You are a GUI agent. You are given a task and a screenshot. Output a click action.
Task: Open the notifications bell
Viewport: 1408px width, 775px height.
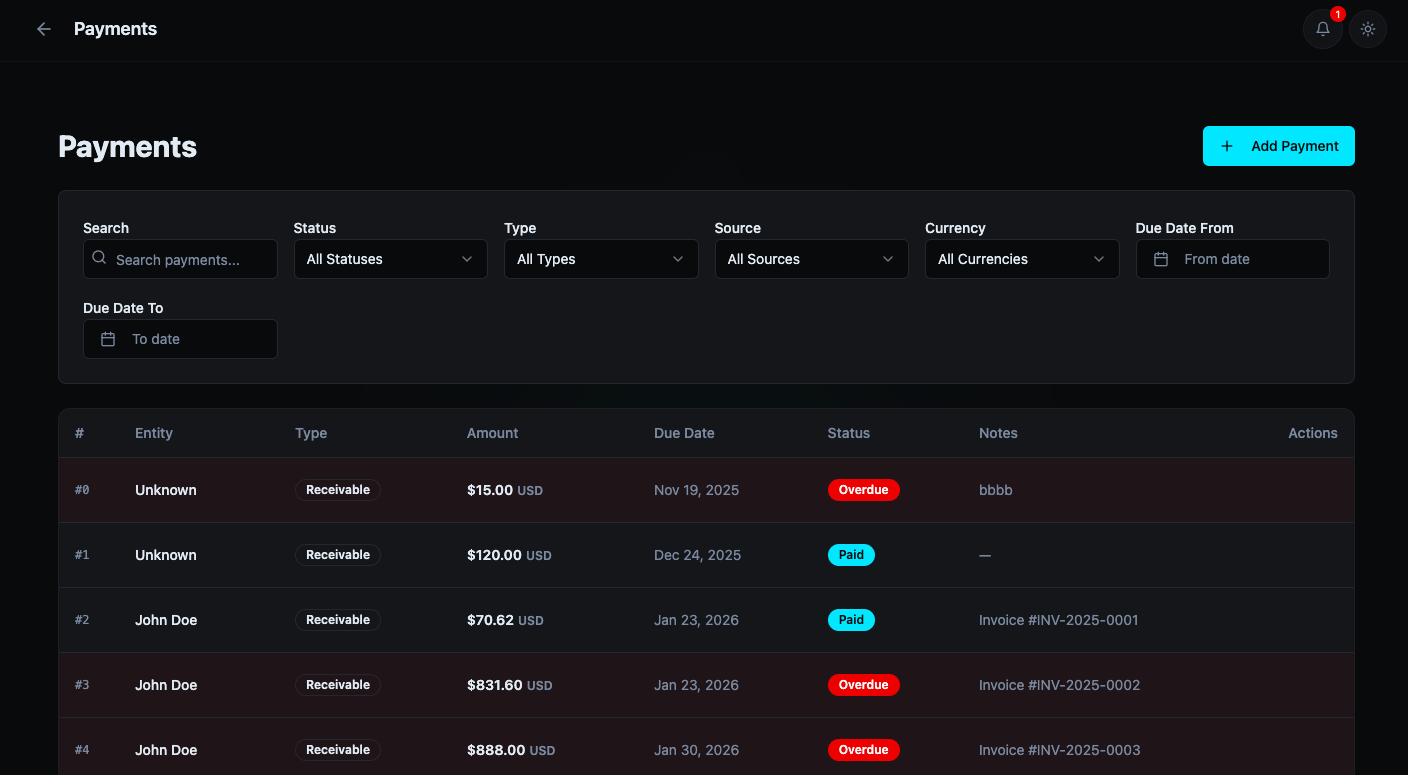(1322, 29)
